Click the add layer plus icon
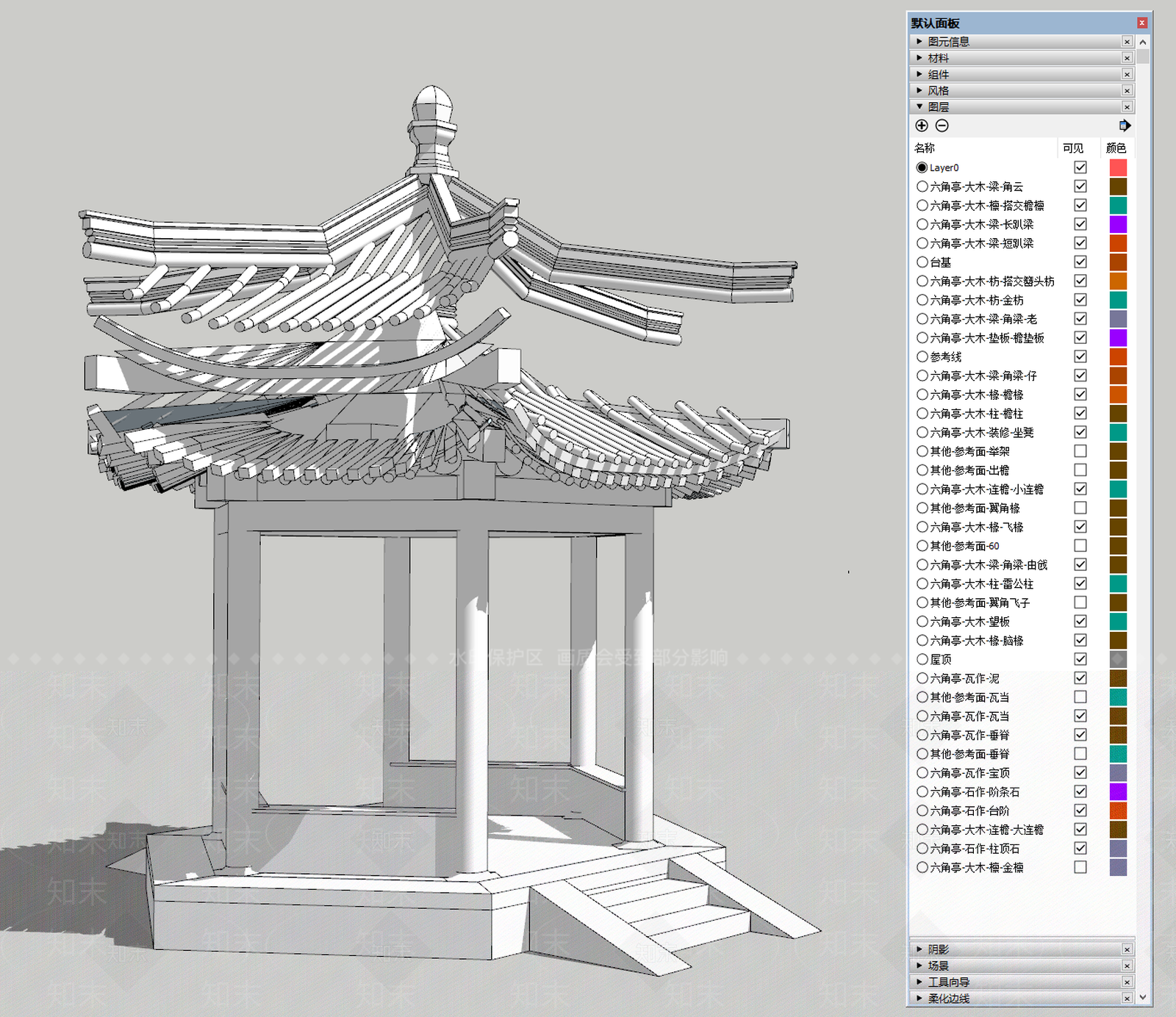The width and height of the screenshot is (1176, 1017). pos(922,126)
